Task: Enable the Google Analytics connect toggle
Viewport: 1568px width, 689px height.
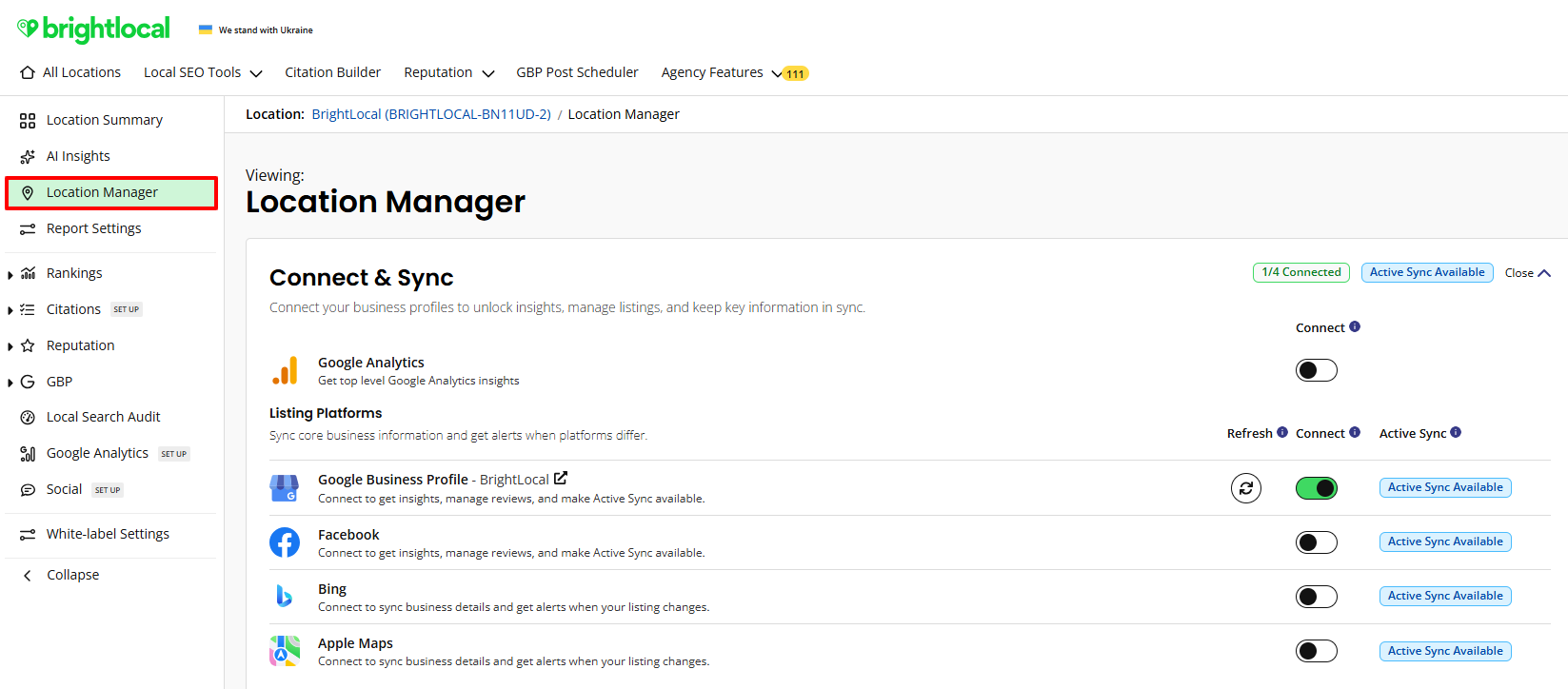Action: click(x=1317, y=370)
